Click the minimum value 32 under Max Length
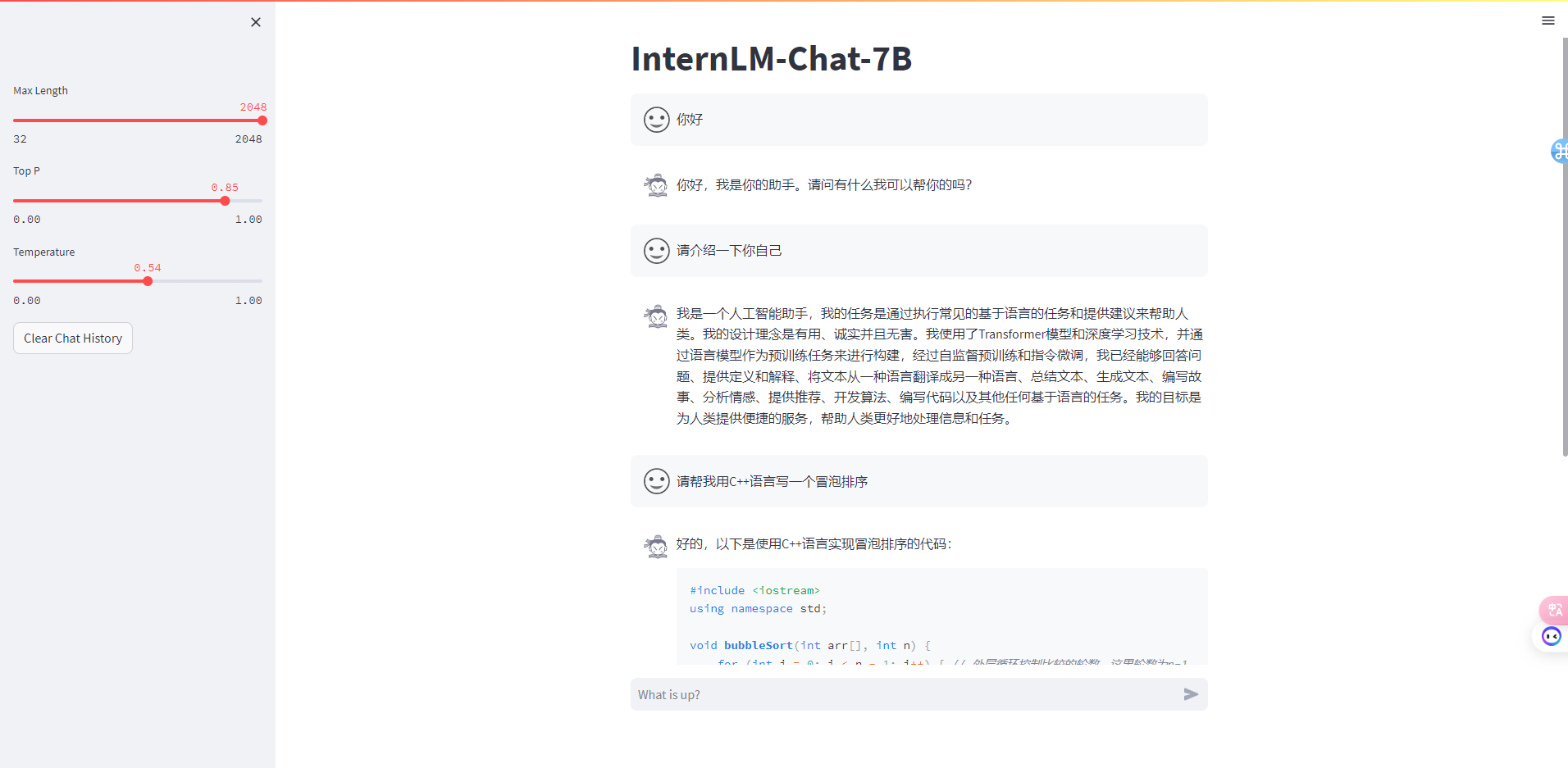 click(20, 139)
